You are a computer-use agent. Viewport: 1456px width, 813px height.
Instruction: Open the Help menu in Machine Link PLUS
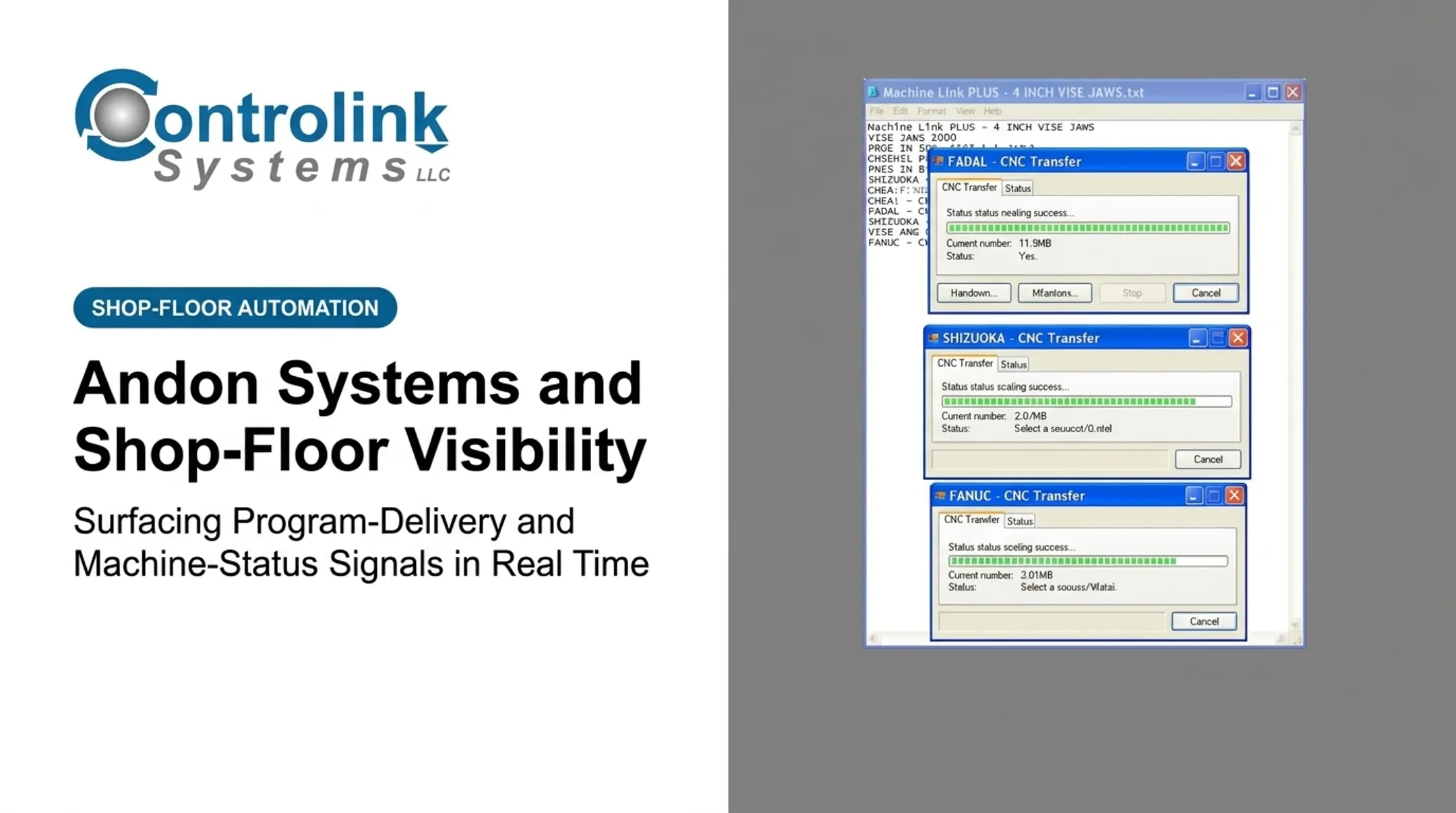(x=992, y=111)
